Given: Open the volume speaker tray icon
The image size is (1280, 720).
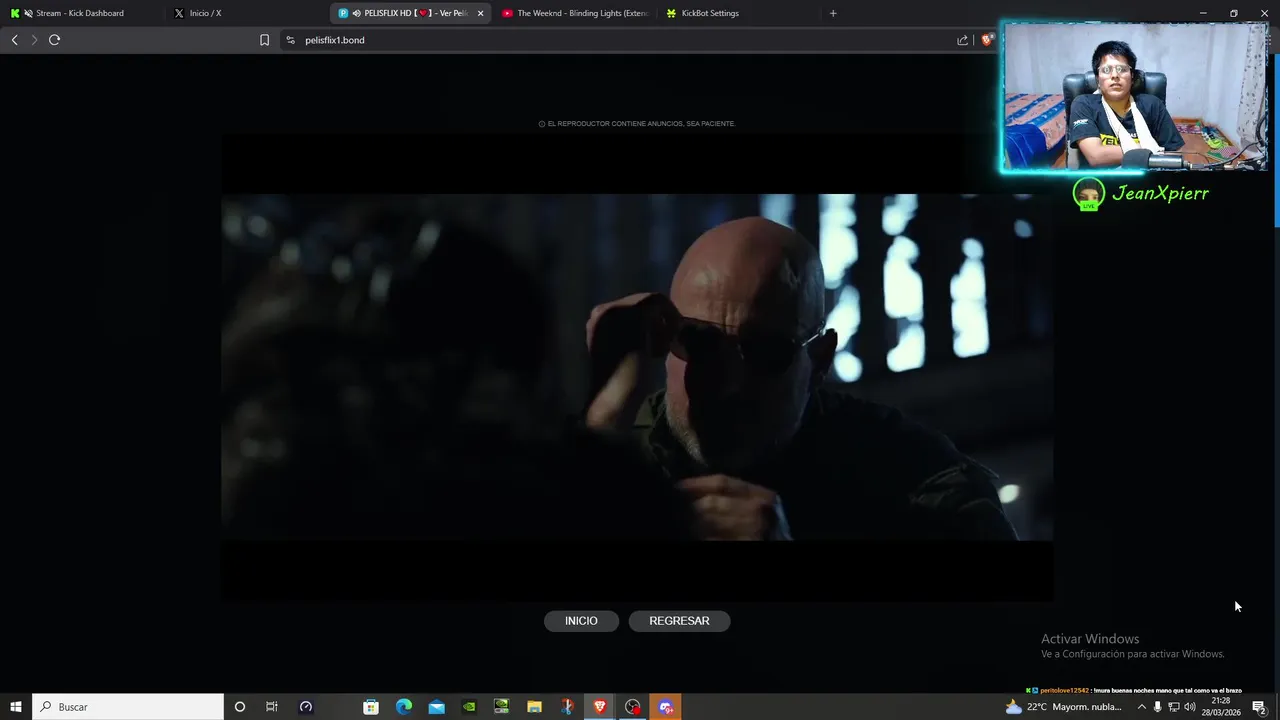Looking at the screenshot, I should pyautogui.click(x=1190, y=707).
